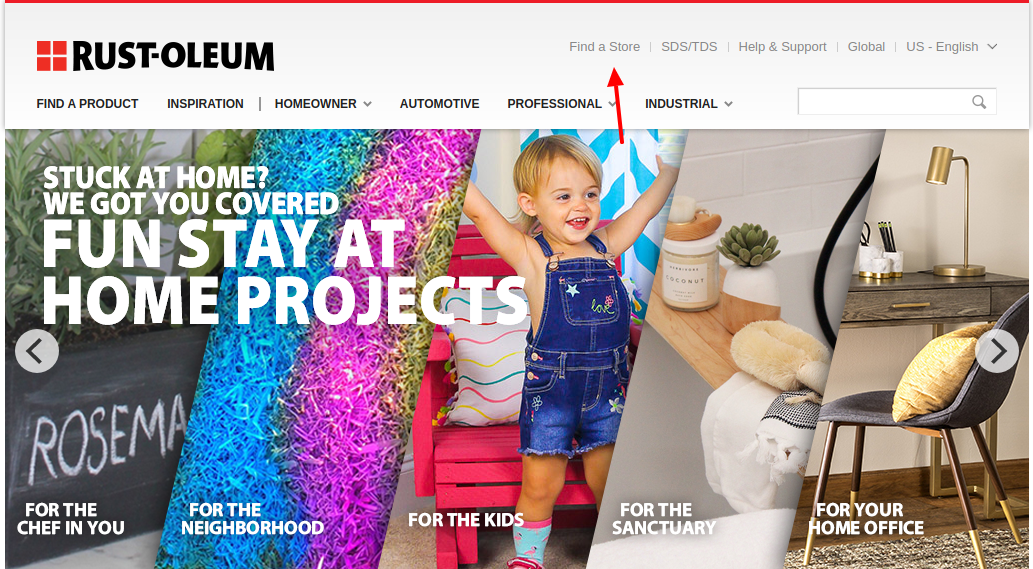Click the search magnifier icon
Image resolution: width=1033 pixels, height=569 pixels.
click(x=979, y=102)
